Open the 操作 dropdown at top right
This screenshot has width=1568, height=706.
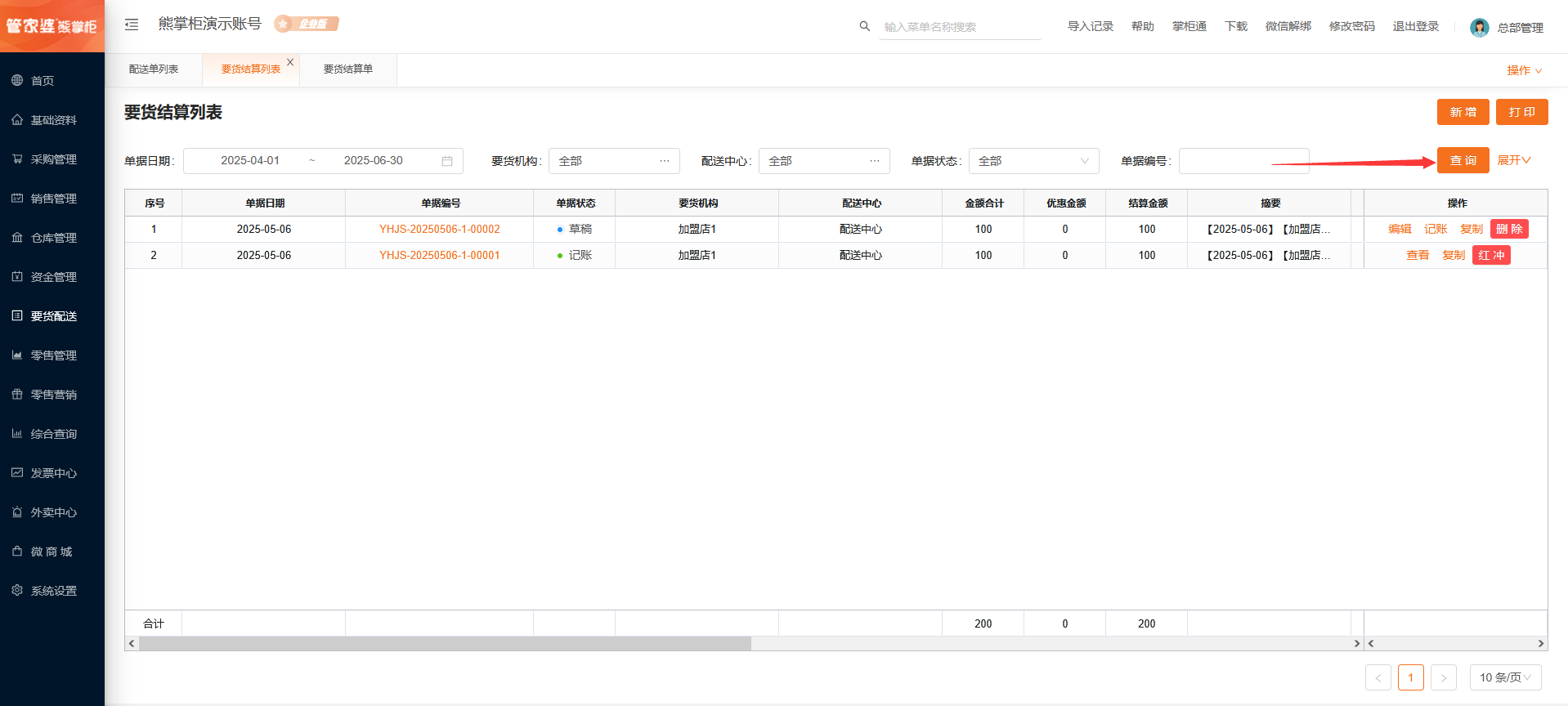[x=1524, y=70]
